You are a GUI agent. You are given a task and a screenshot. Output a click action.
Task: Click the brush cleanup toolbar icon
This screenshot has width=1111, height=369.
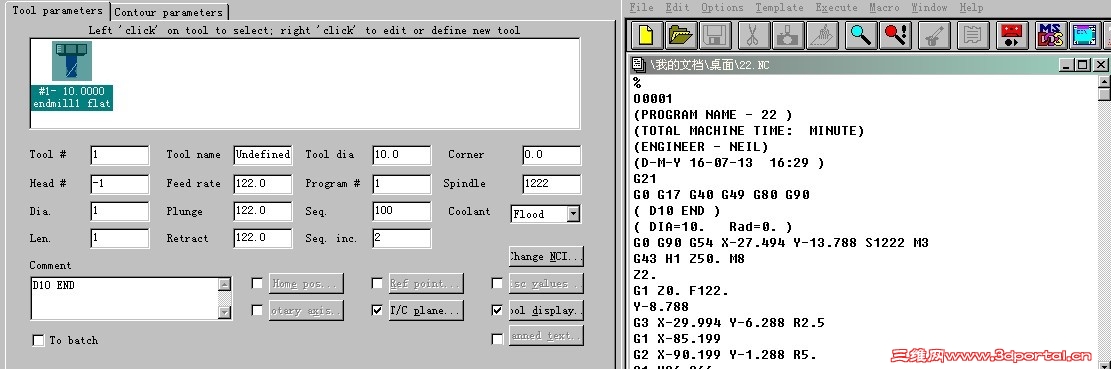pos(934,35)
